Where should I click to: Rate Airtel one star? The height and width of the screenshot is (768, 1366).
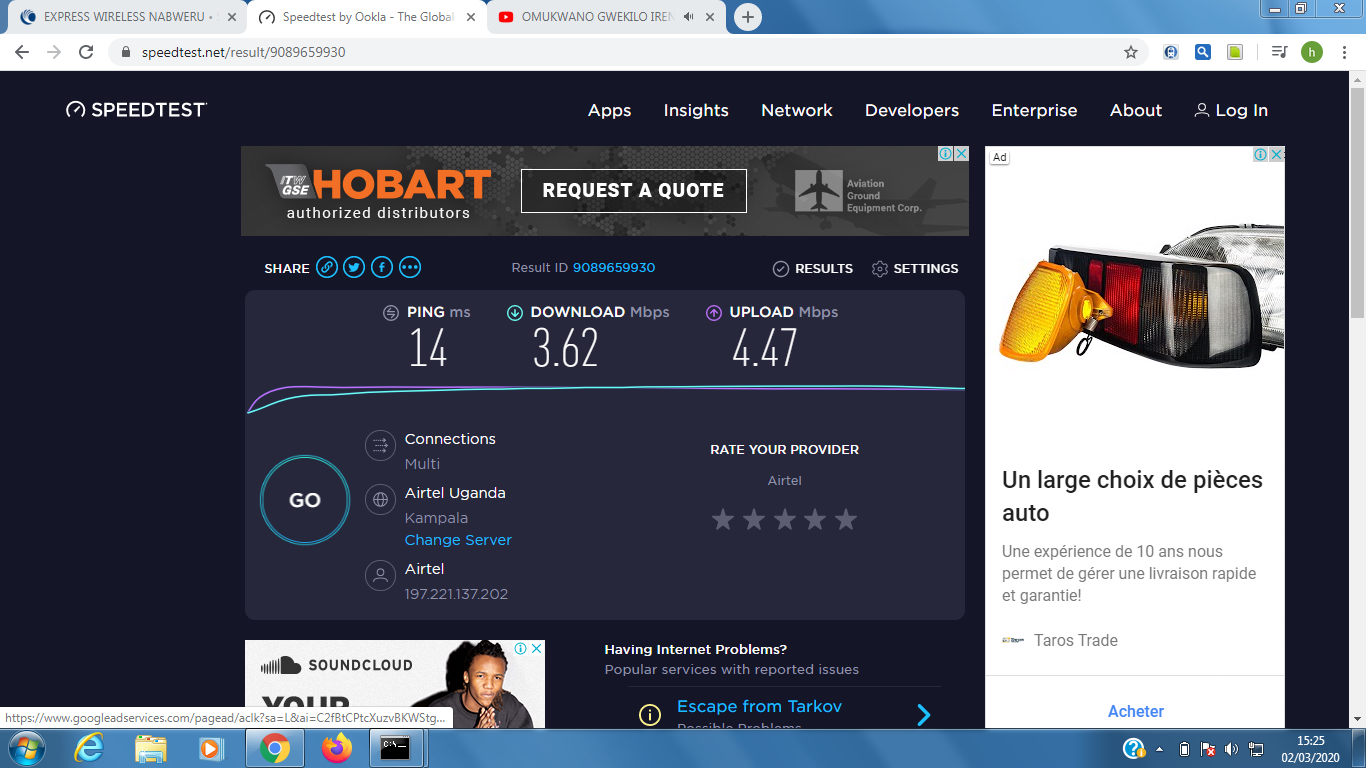click(x=722, y=519)
